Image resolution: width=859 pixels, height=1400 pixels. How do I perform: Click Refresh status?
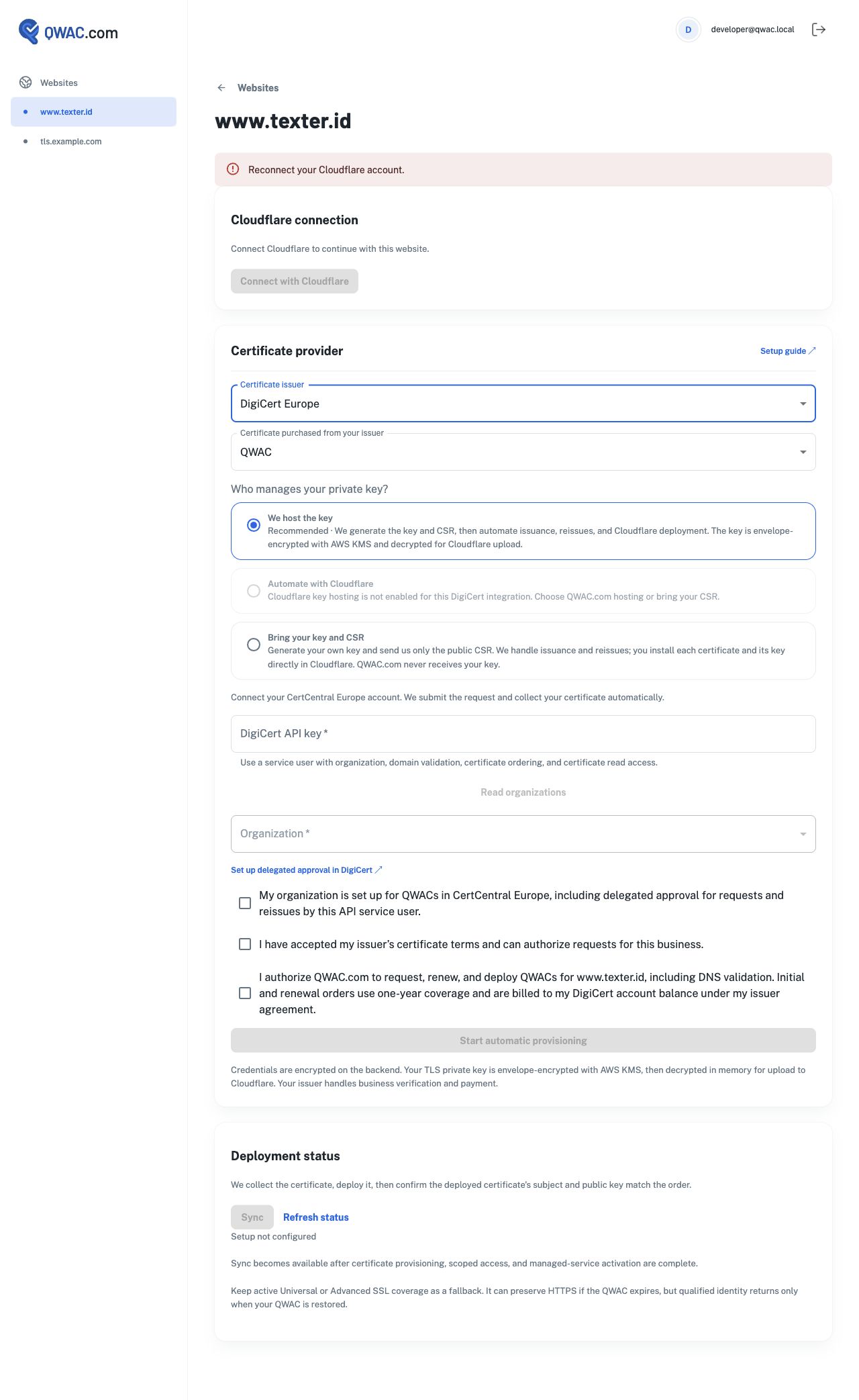tap(316, 1217)
